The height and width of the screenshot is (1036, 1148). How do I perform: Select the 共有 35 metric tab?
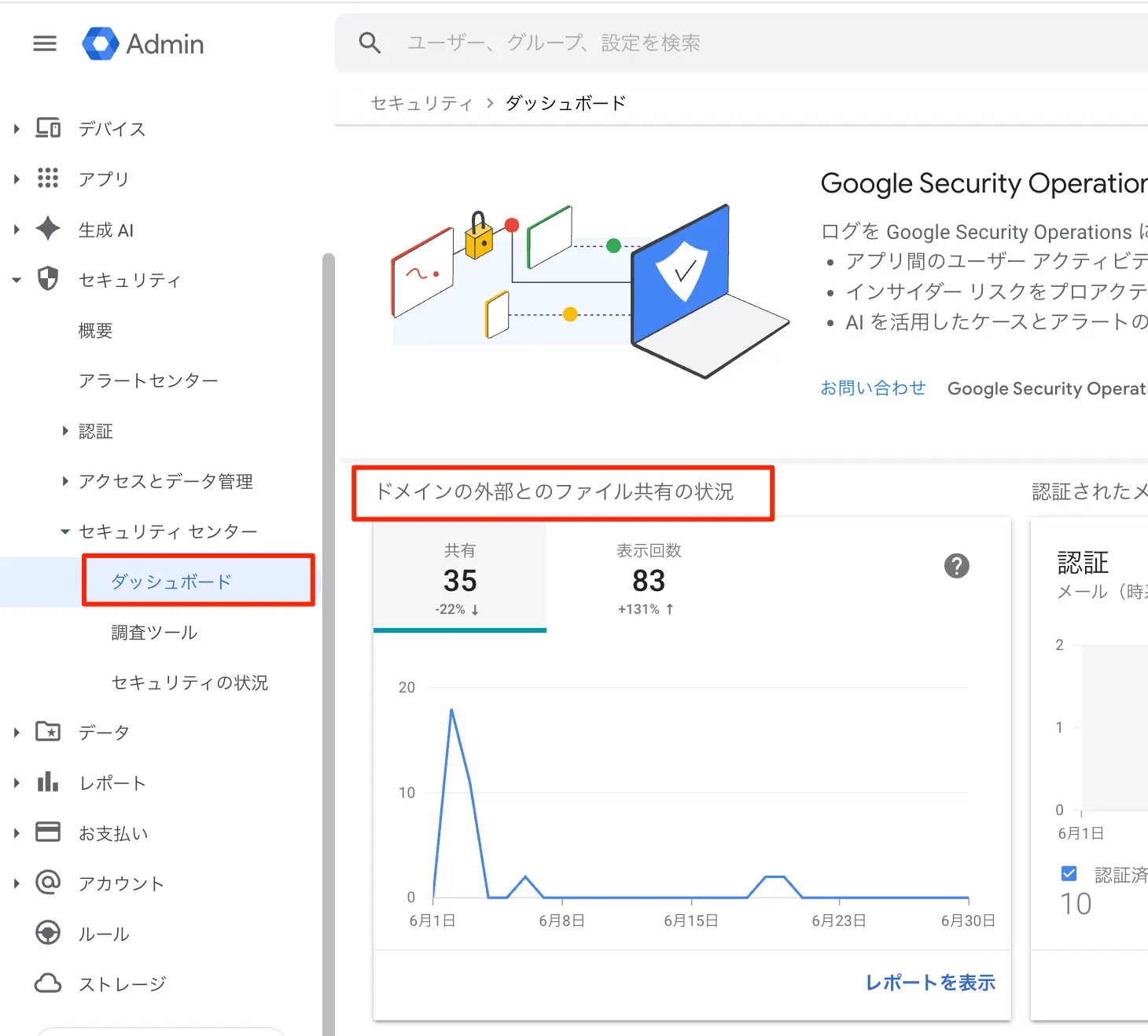tap(460, 578)
